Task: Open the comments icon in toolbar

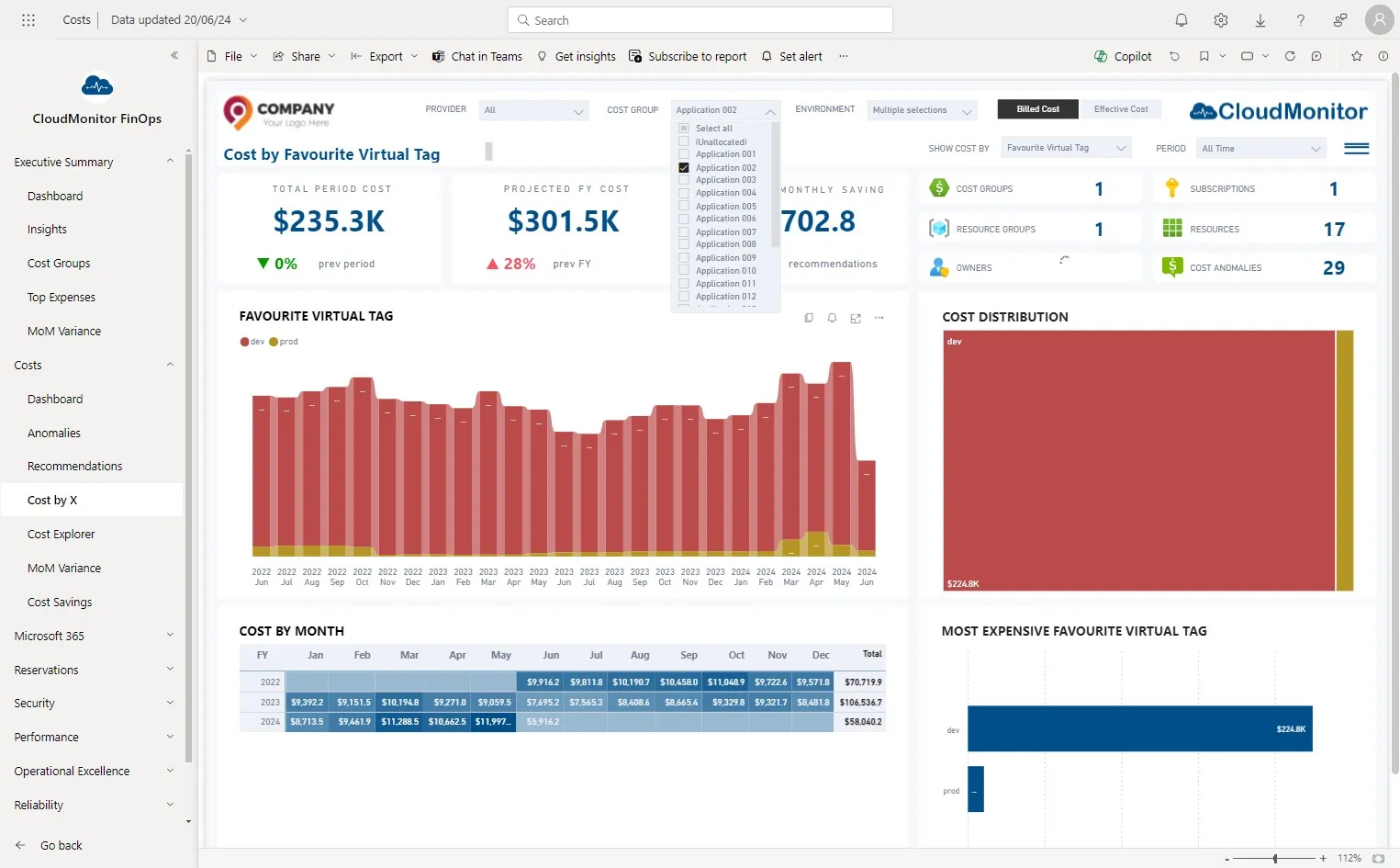Action: coord(1316,56)
